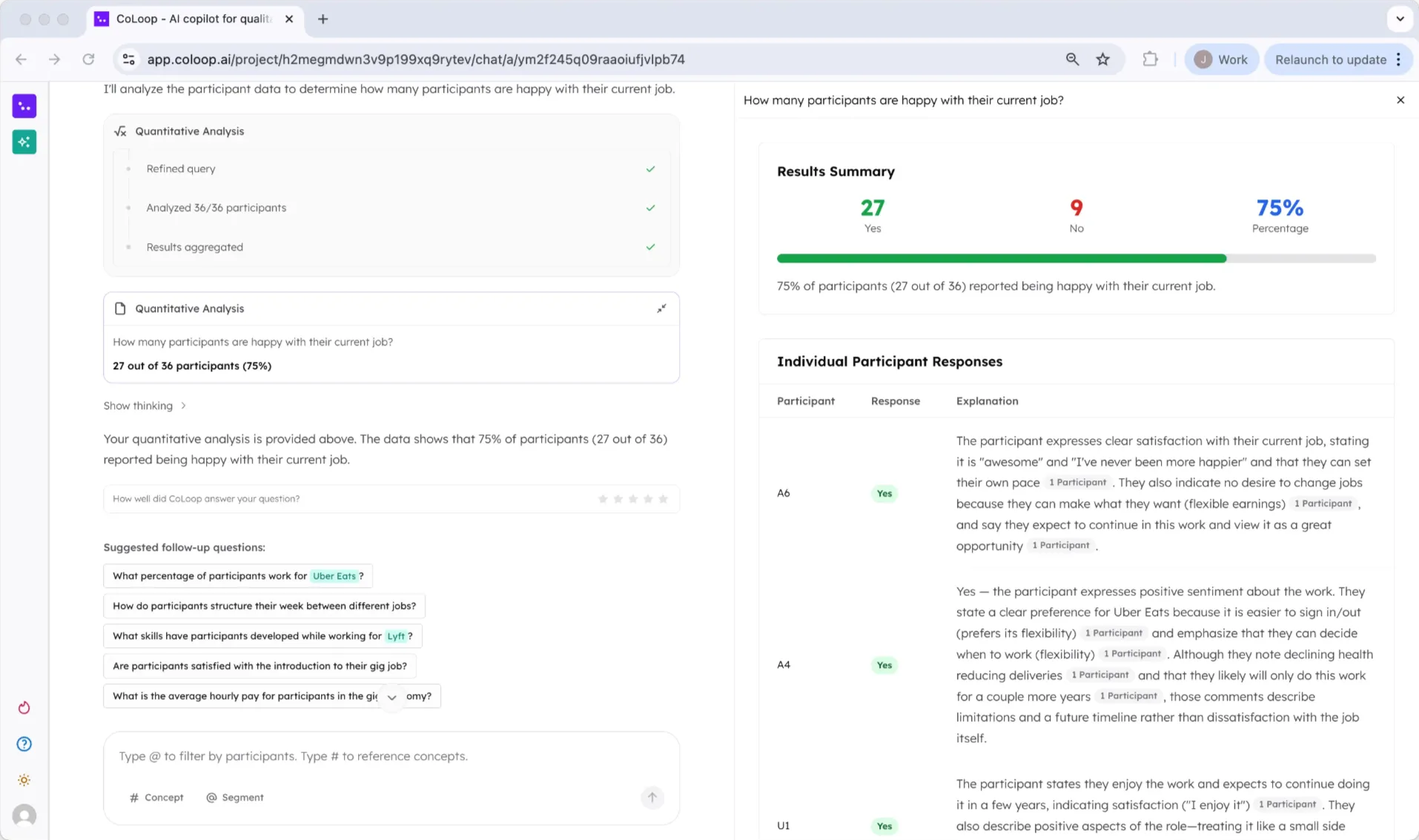Click the red refresh icon in sidebar

click(24, 708)
